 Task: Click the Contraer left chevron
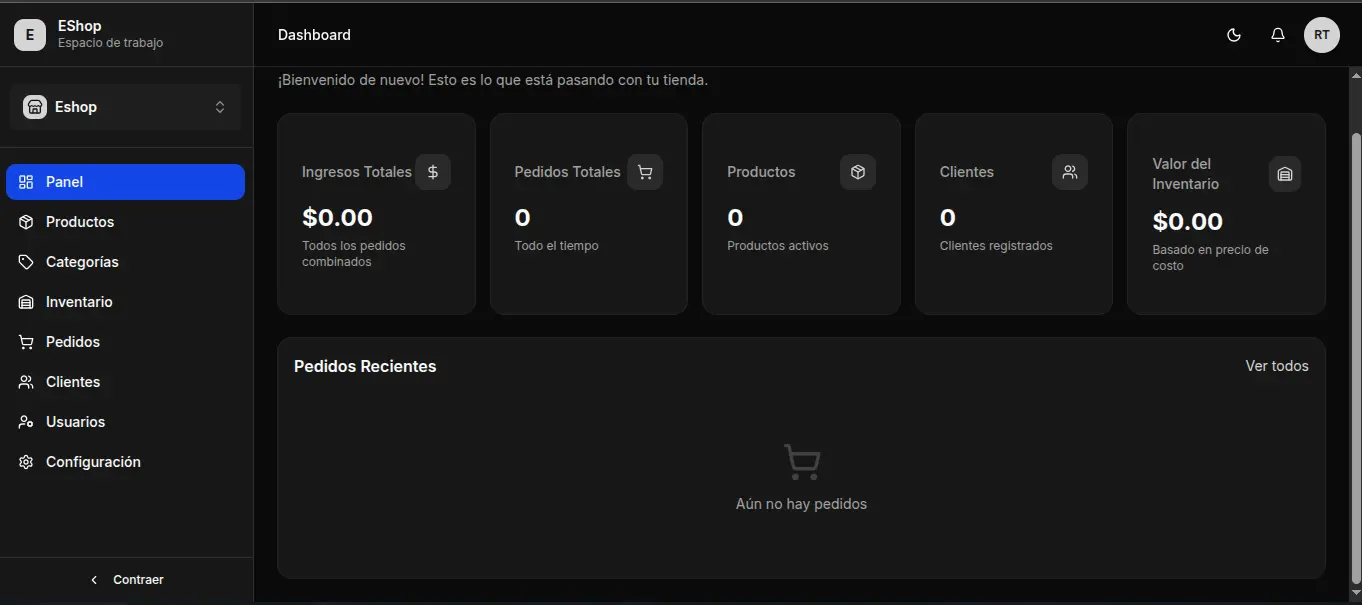pos(93,579)
